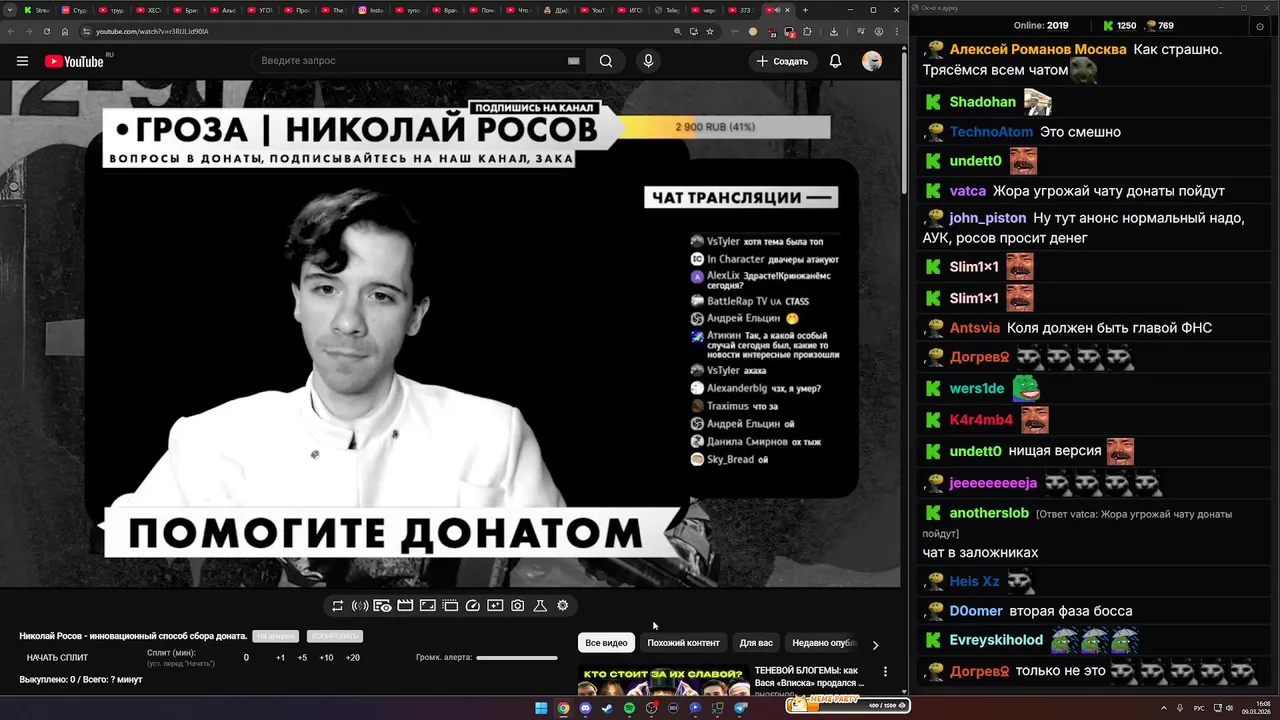Screen dimensions: 1280x720
Task: Click username 'Evreyskiholod' in chat
Action: click(996, 640)
